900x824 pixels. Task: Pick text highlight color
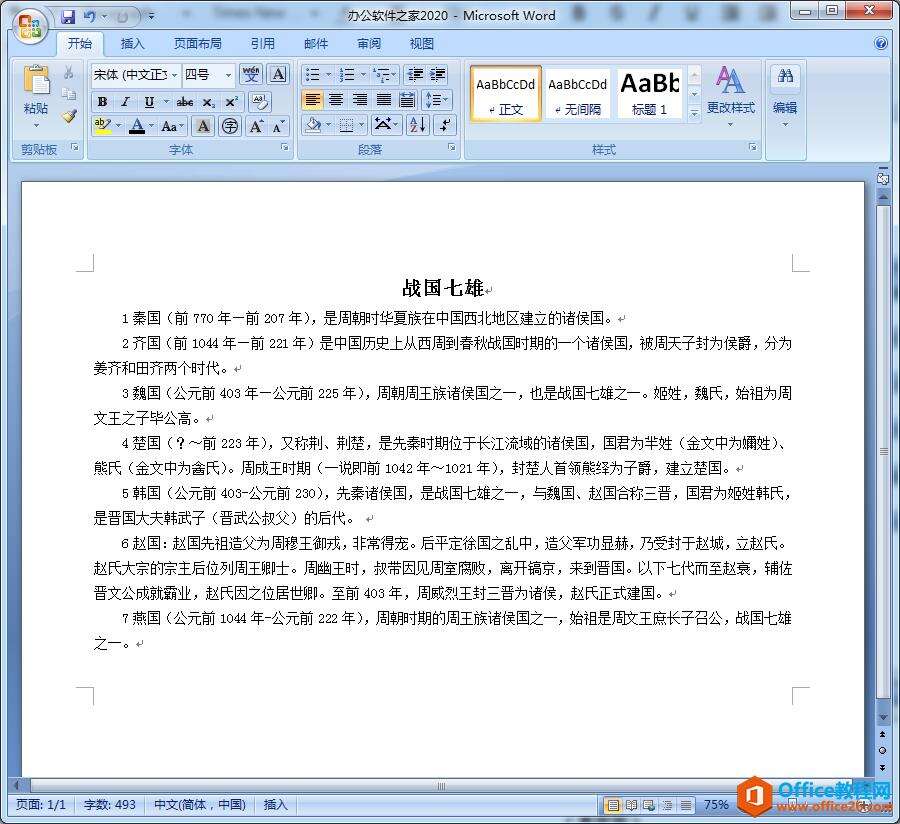102,126
